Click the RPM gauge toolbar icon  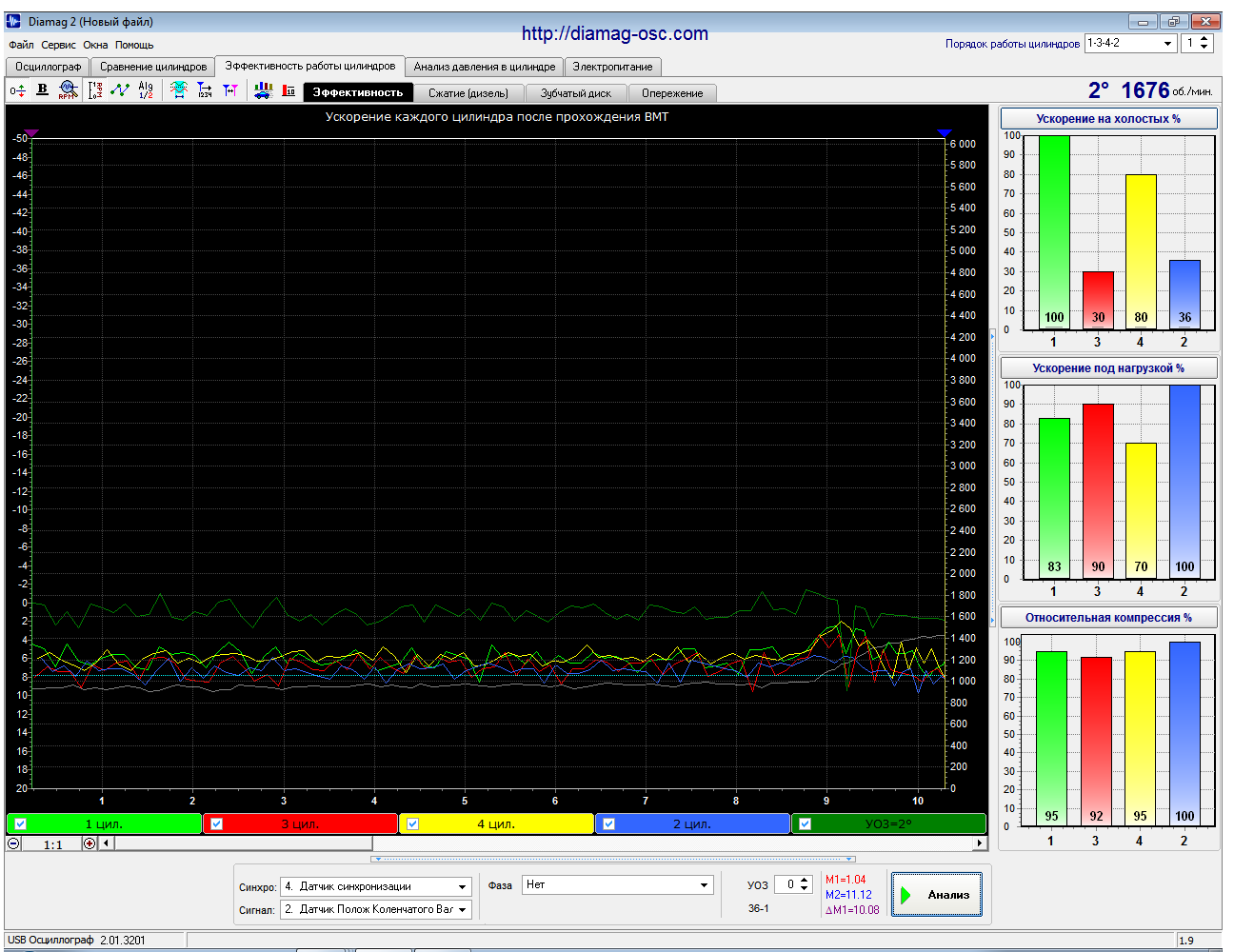point(68,90)
